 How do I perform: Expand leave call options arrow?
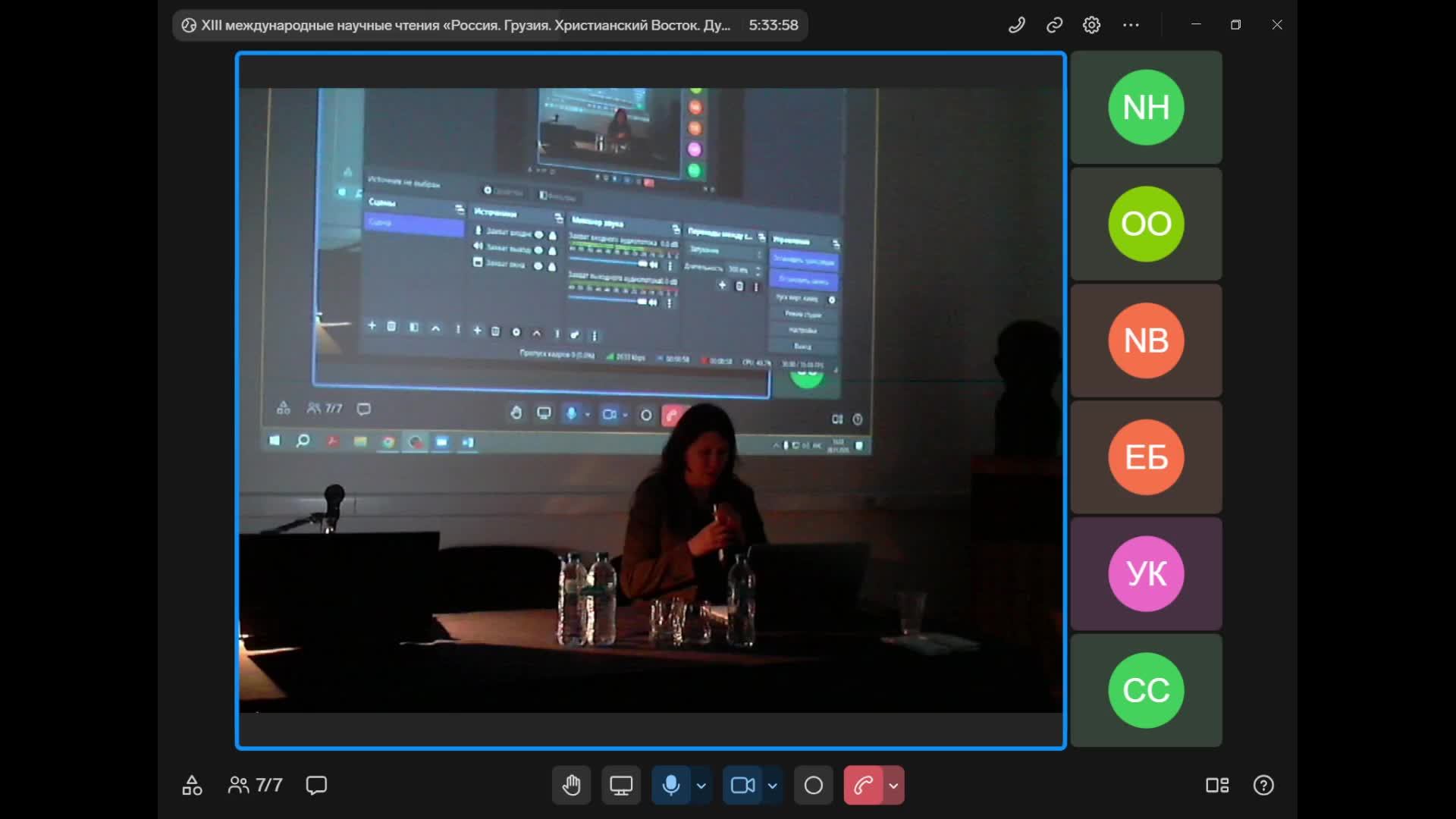point(893,786)
